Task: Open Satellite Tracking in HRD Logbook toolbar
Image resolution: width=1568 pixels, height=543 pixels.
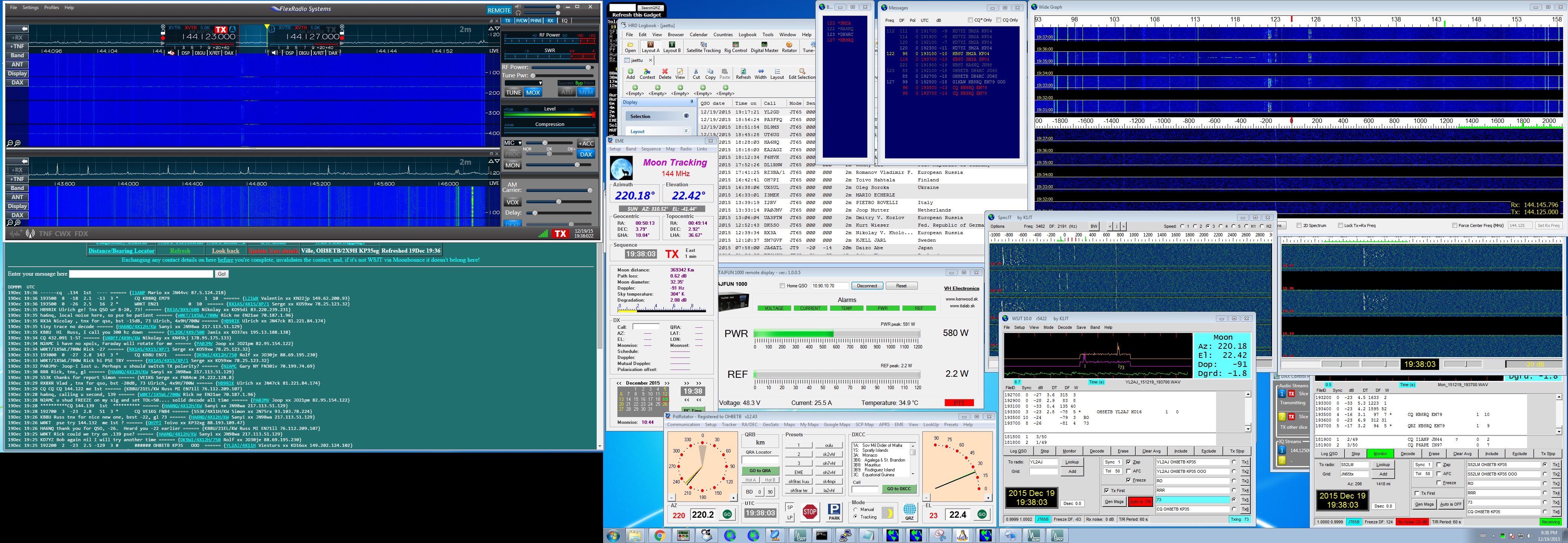Action: click(x=703, y=47)
